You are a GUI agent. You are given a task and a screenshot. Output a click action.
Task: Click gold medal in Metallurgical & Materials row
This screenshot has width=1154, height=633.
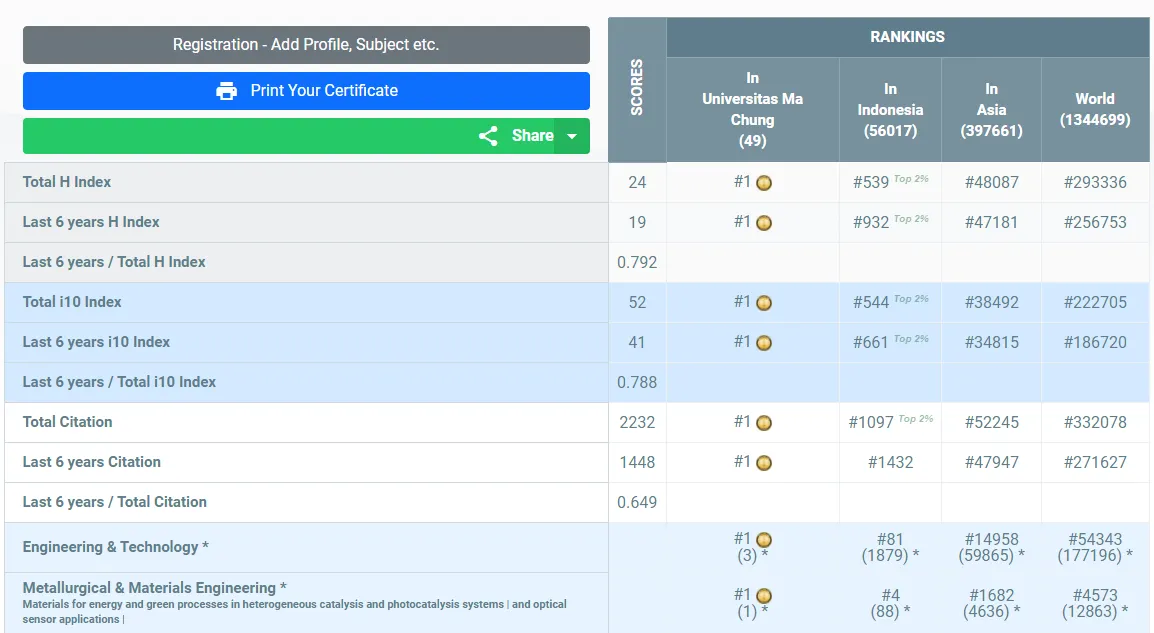point(764,596)
